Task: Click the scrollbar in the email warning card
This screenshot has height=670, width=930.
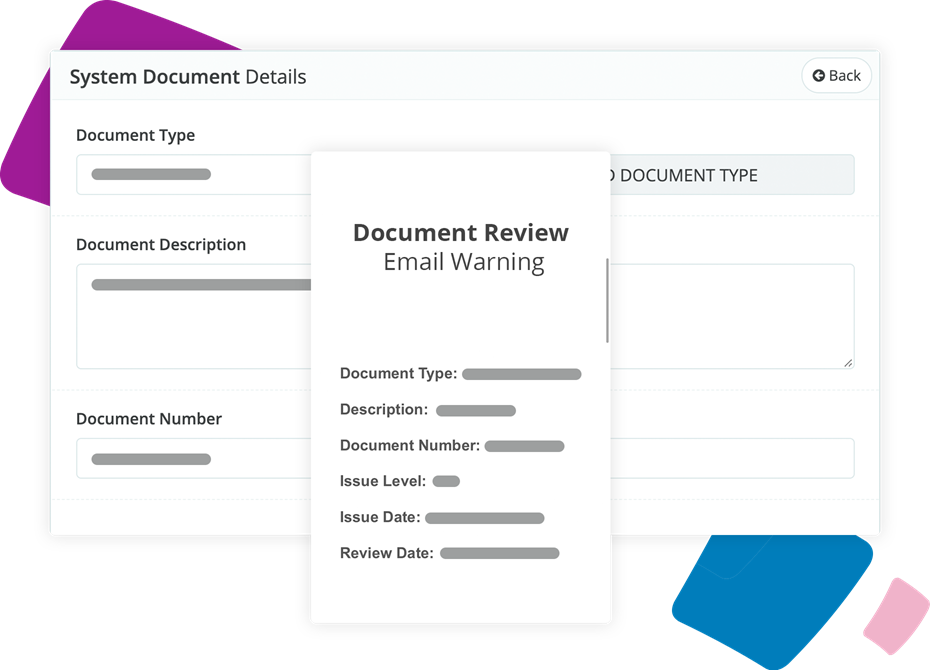Action: pyautogui.click(x=607, y=300)
